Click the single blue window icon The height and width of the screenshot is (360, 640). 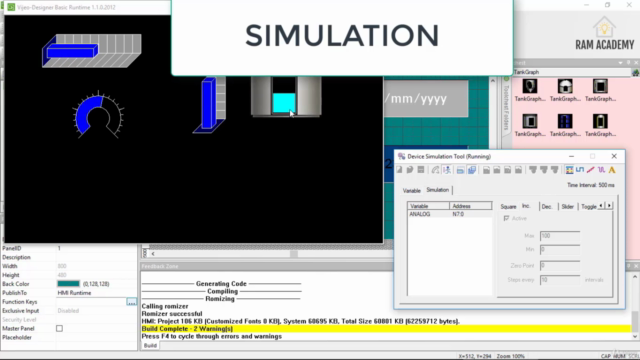click(460, 170)
